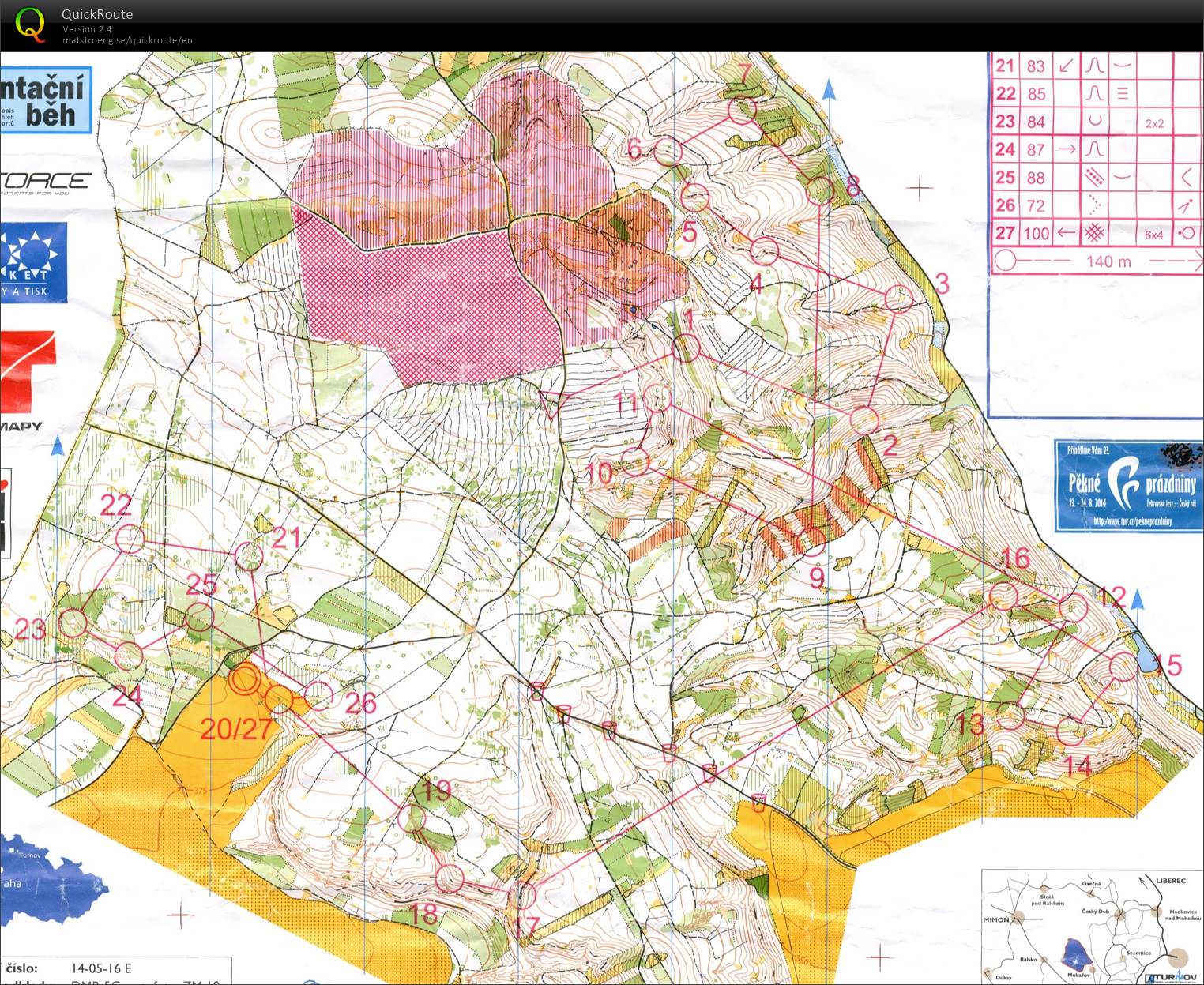Click code '87' in description row 24
Screen dimensions: 1204x985
(x=1036, y=150)
